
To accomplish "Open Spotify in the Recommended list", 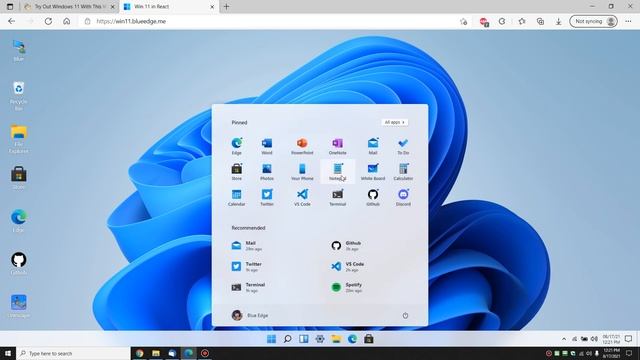I will coord(347,287).
